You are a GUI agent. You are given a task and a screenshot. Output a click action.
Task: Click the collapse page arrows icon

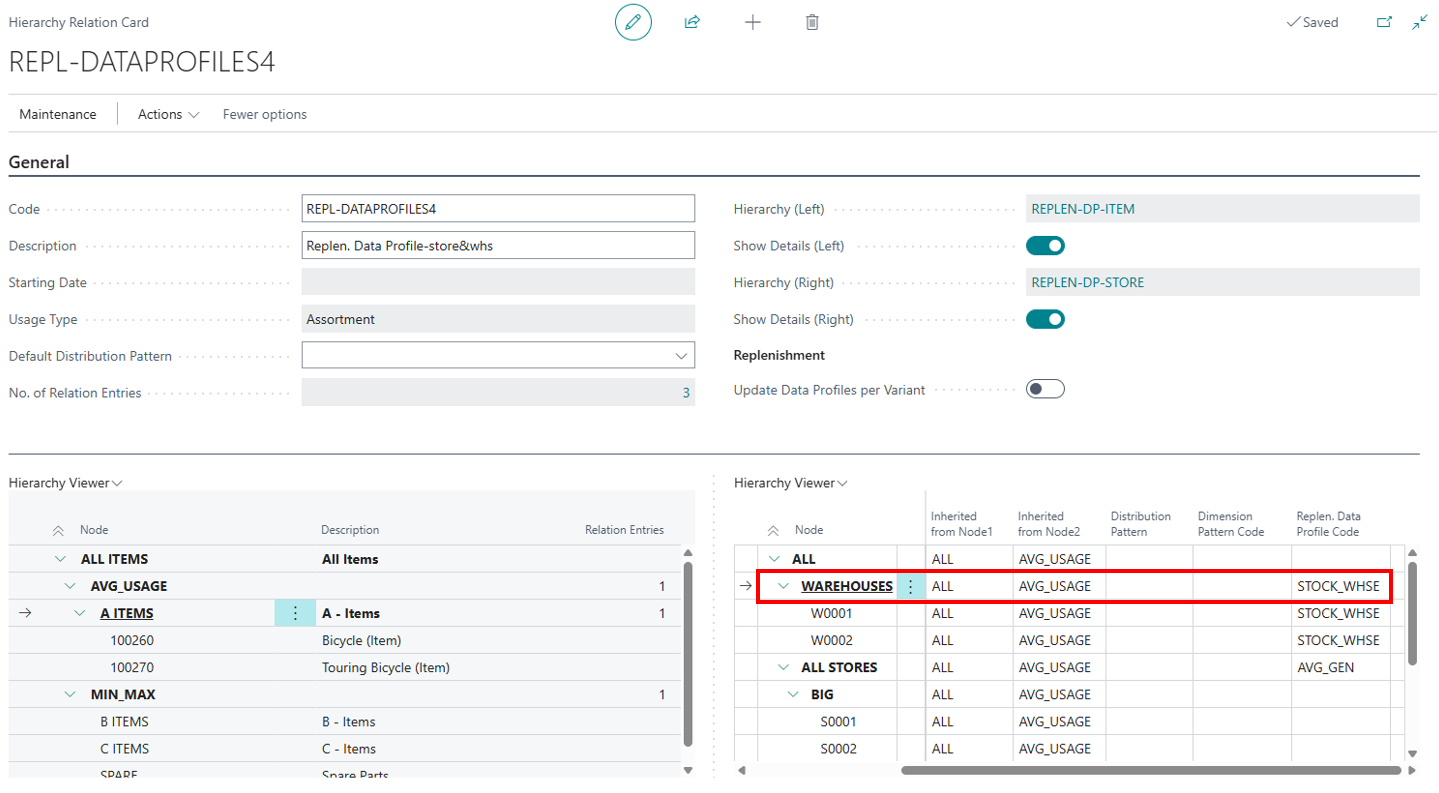coord(1419,22)
